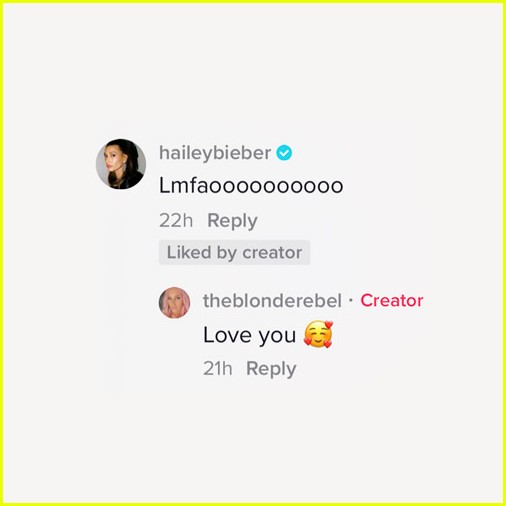Open theblonderebel's pink-haired avatar
This screenshot has width=506, height=506.
174,303
